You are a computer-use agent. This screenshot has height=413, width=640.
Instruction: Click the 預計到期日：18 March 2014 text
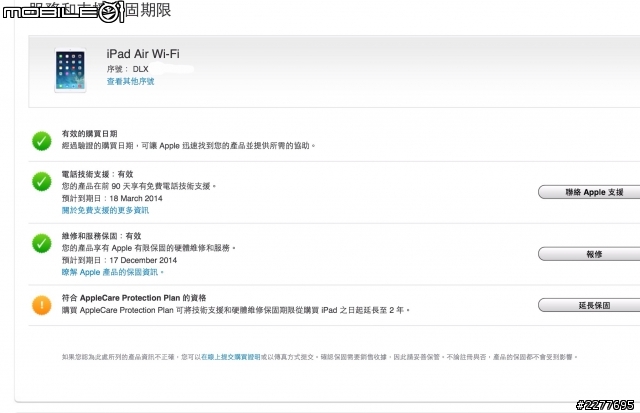112,198
